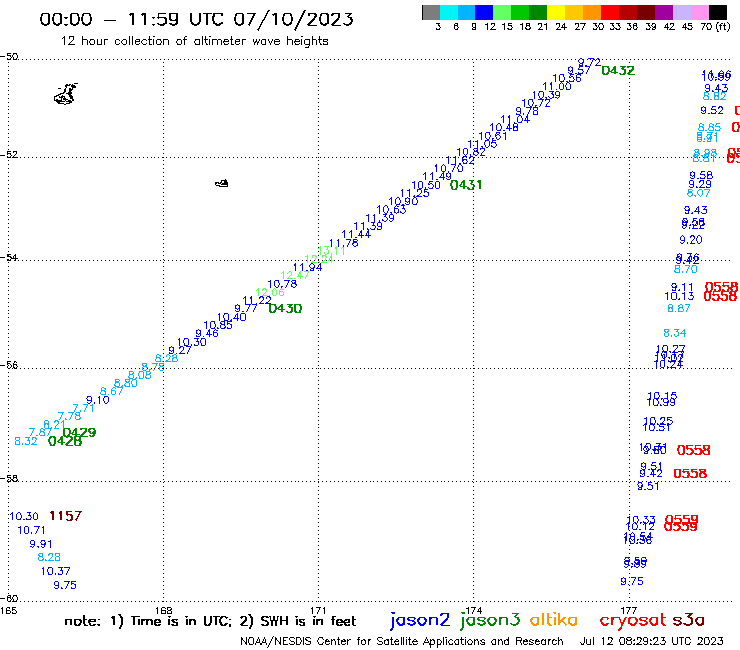Click wave height value '10.50'

point(426,186)
